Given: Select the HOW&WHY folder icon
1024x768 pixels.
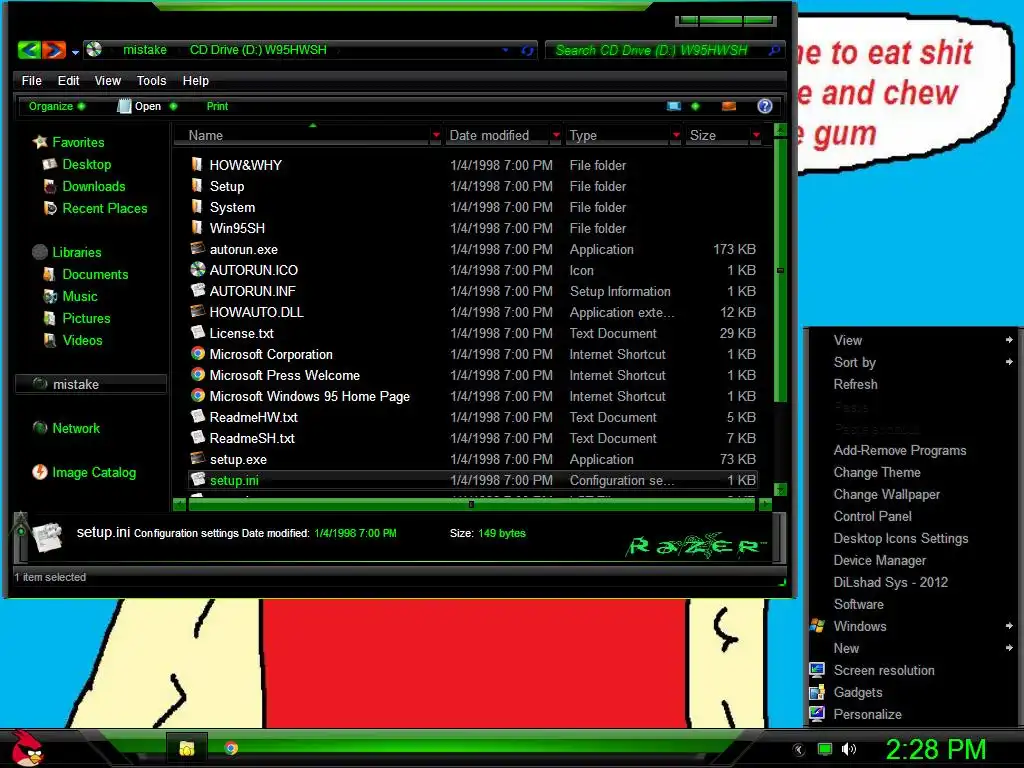Looking at the screenshot, I should coord(197,164).
